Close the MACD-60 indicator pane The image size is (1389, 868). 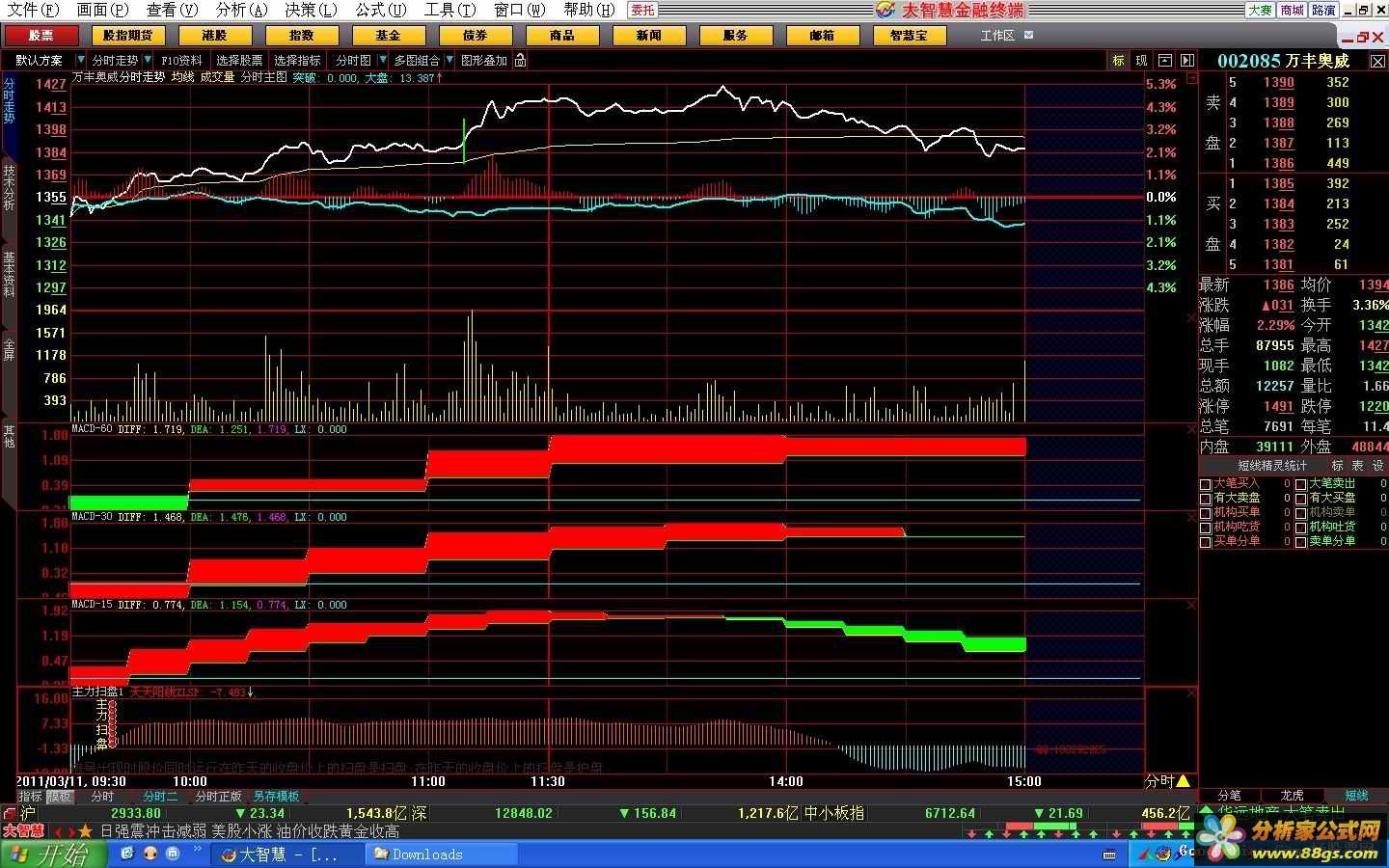click(1191, 429)
